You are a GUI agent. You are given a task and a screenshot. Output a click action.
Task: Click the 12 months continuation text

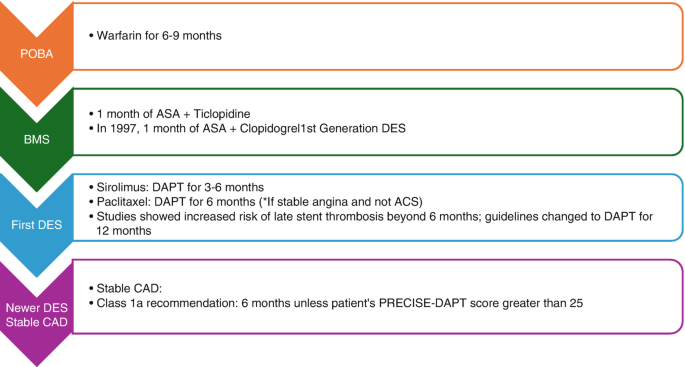pyautogui.click(x=124, y=231)
